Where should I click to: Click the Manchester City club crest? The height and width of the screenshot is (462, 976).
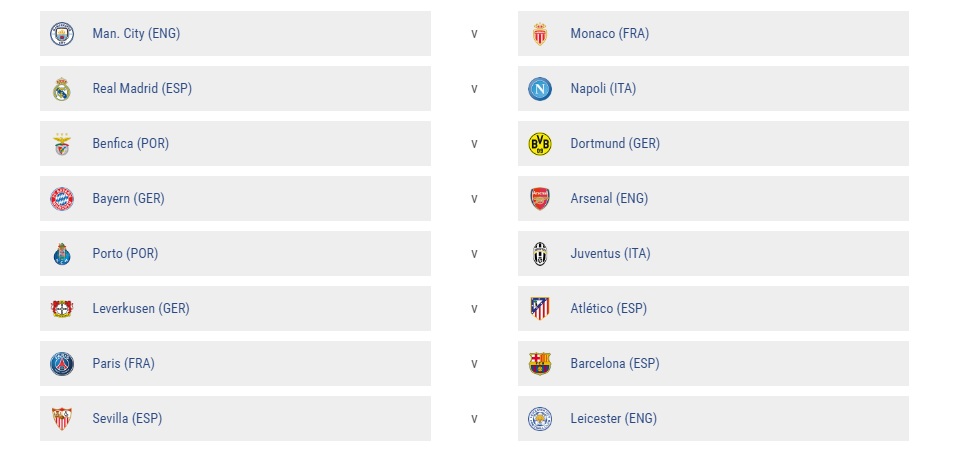pyautogui.click(x=62, y=34)
